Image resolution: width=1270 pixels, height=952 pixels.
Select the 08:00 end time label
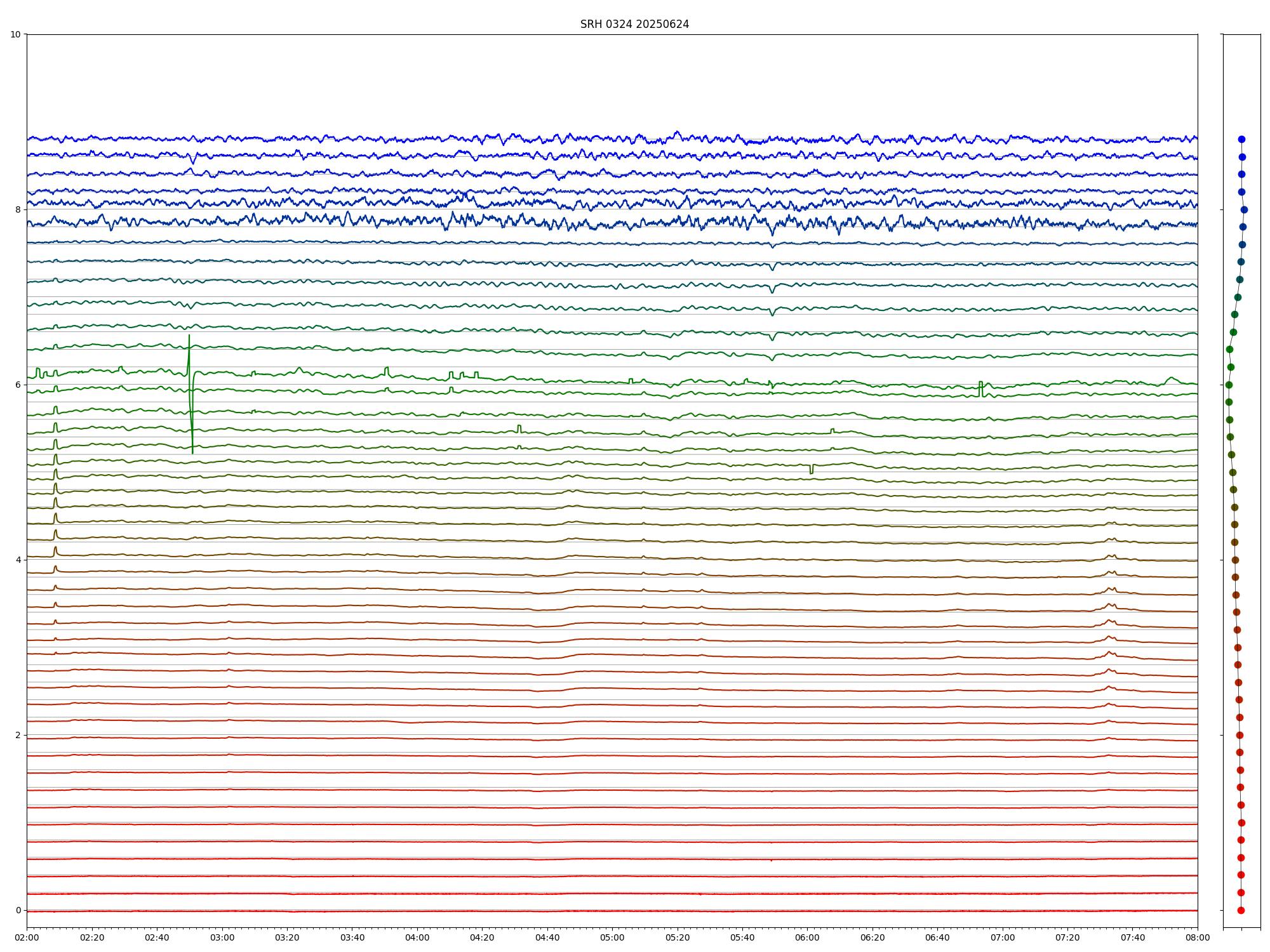point(1198,937)
